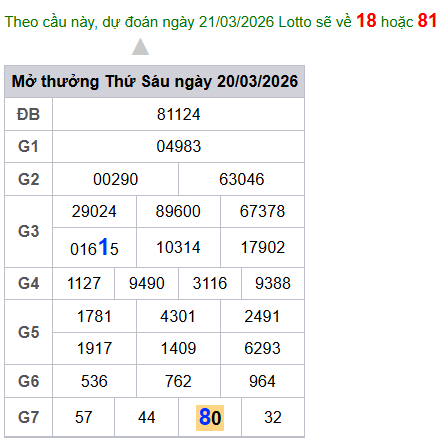Select G5 number 1409
This screenshot has height=443, width=442.
178,348
